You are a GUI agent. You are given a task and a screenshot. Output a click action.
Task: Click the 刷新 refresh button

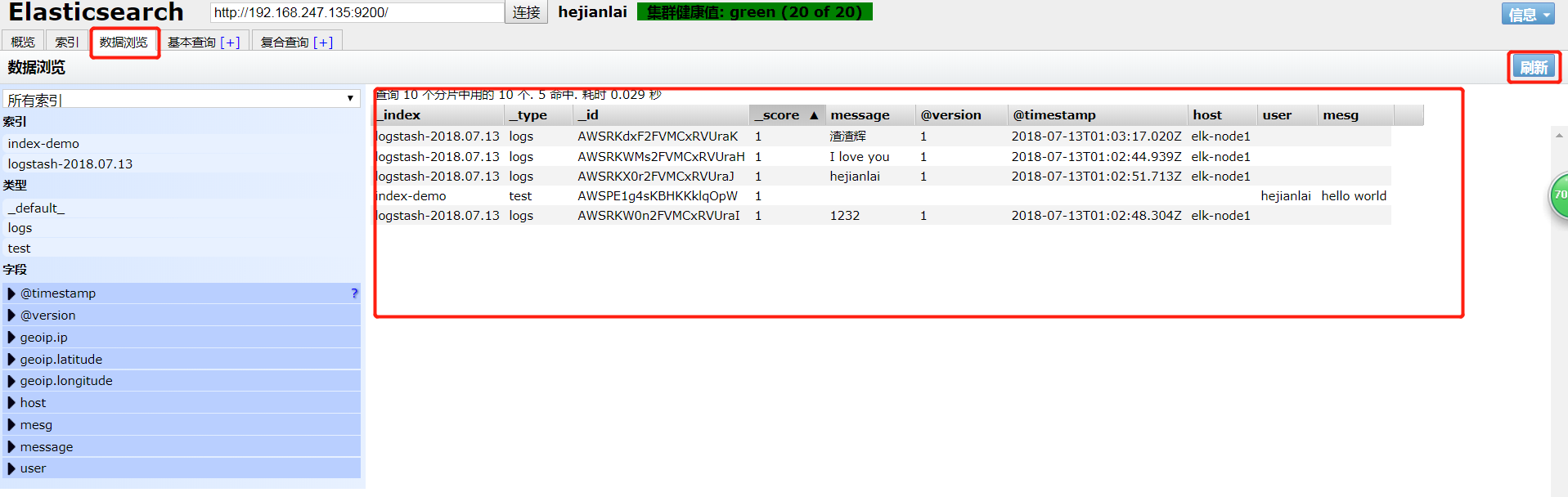[1534, 67]
